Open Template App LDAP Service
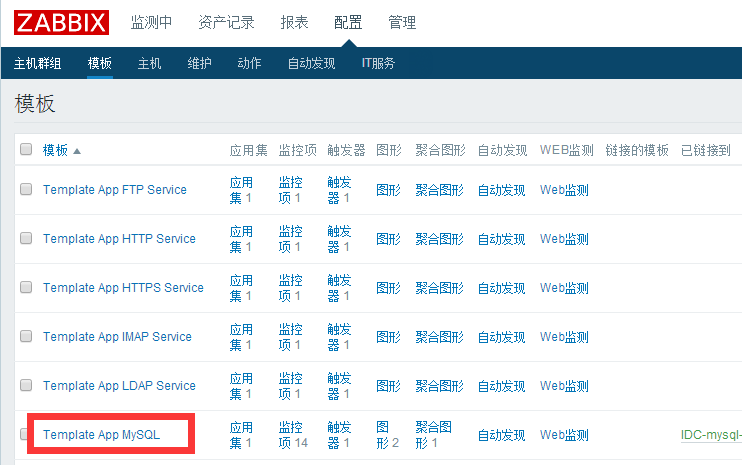Image resolution: width=742 pixels, height=465 pixels. tap(119, 386)
